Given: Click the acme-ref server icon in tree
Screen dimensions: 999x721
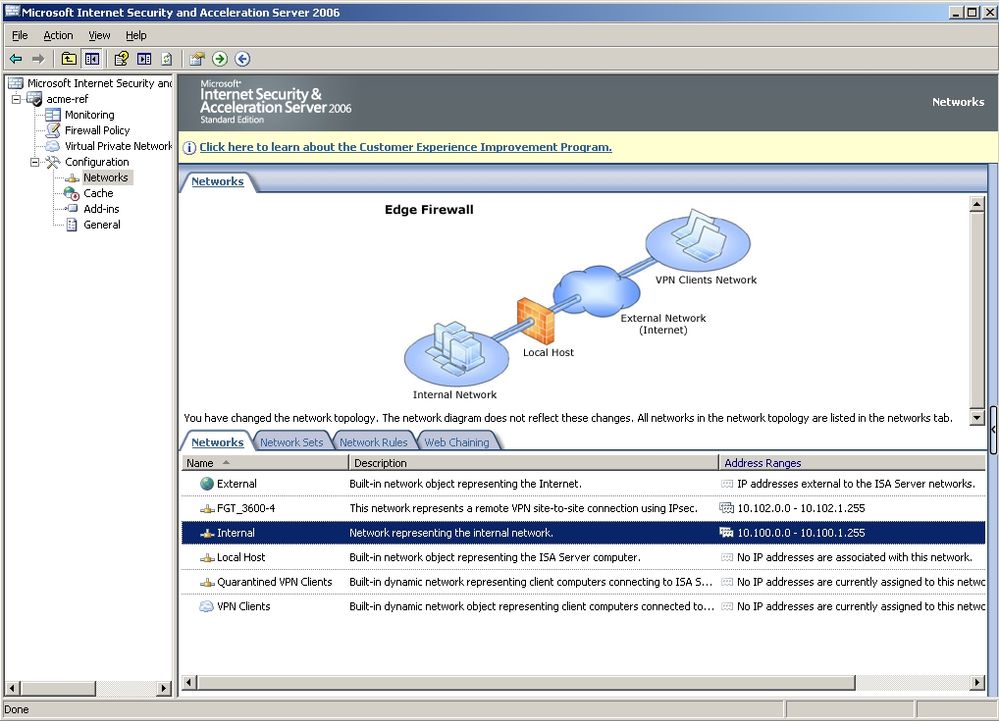Looking at the screenshot, I should pyautogui.click(x=34, y=99).
